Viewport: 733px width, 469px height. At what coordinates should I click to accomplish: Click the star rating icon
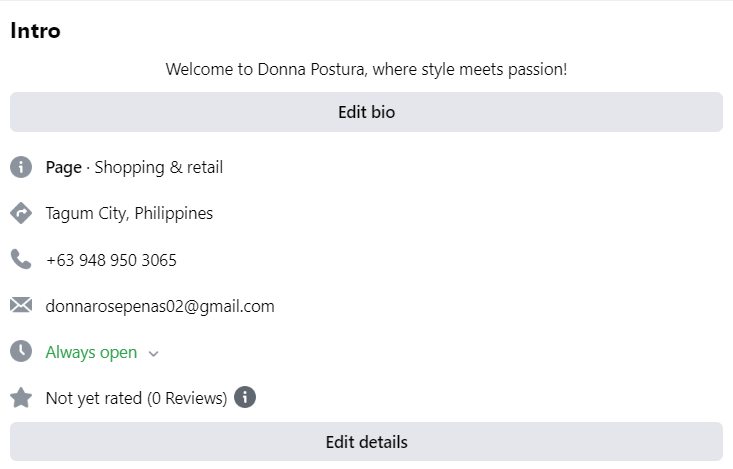tap(21, 398)
